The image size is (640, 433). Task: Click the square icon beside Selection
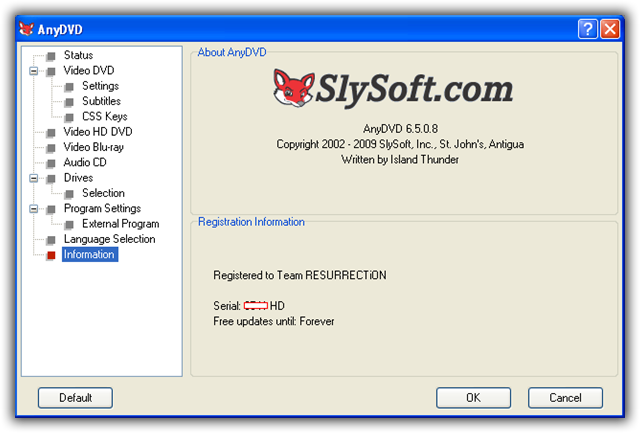[x=69, y=193]
